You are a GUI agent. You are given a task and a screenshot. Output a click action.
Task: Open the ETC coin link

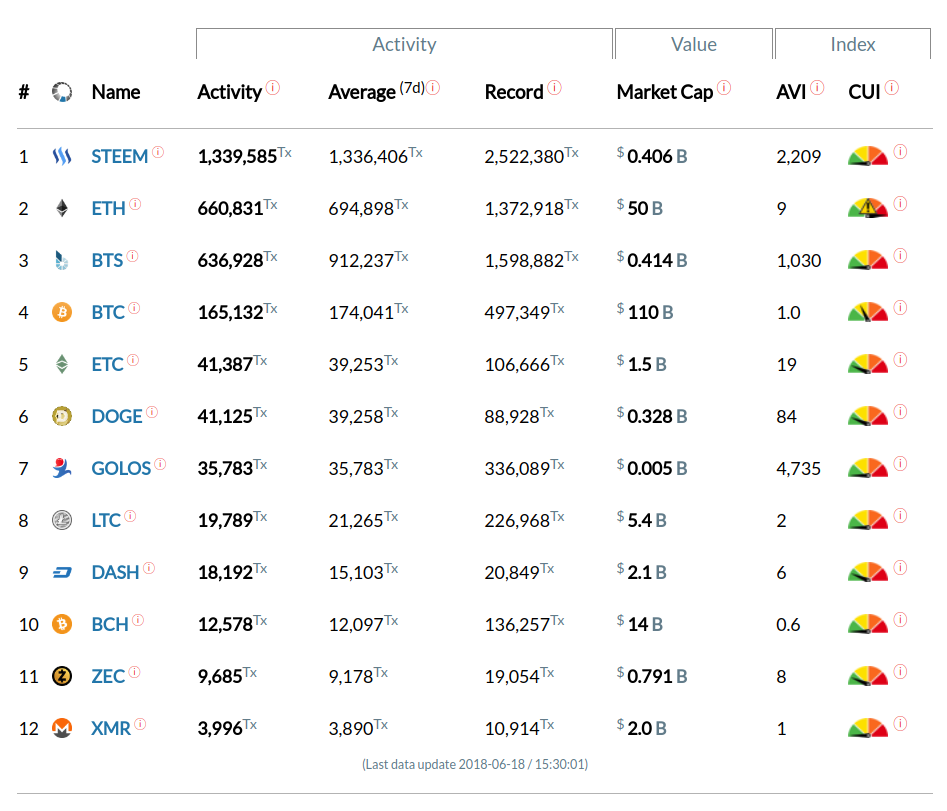pyautogui.click(x=108, y=365)
